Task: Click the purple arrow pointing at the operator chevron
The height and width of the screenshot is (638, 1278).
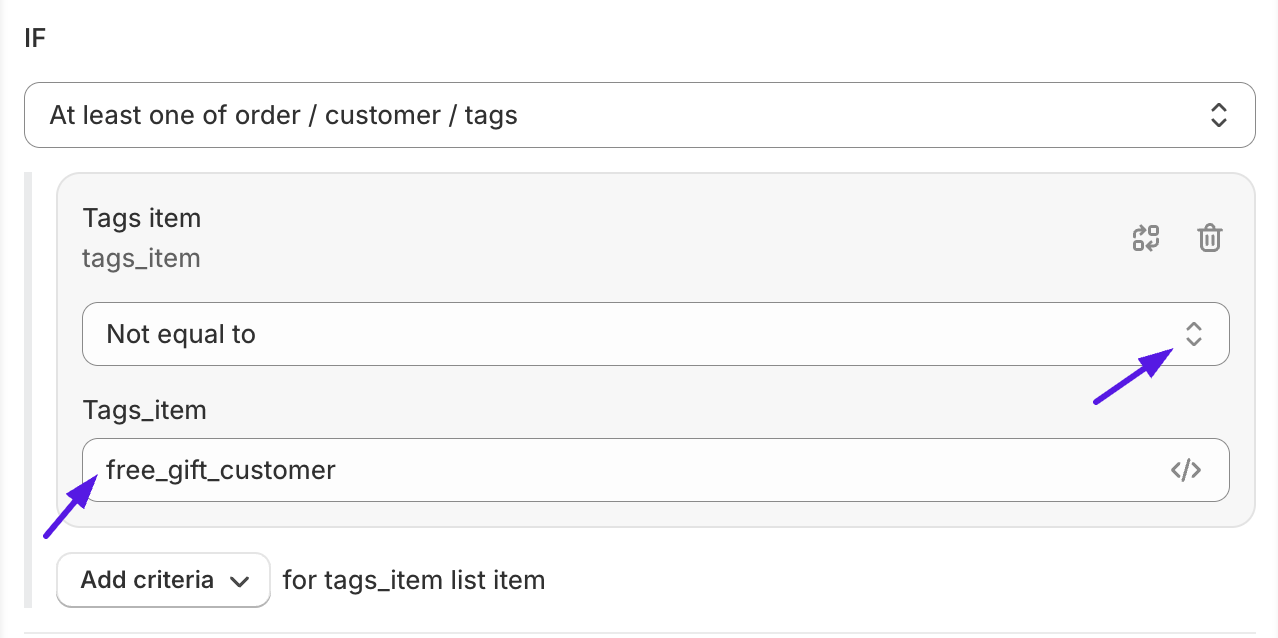Action: coord(1134,375)
